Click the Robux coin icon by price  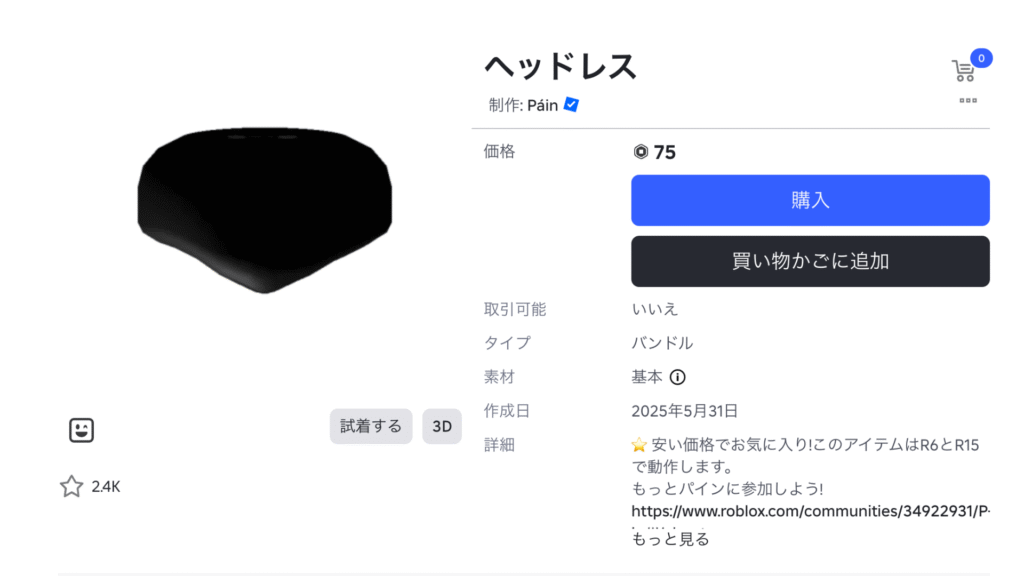click(641, 152)
